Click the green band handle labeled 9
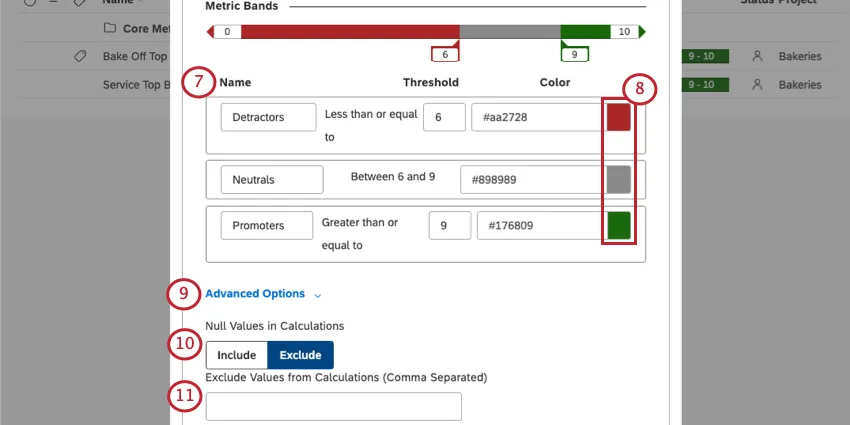Viewport: 850px width, 425px height. pos(574,54)
